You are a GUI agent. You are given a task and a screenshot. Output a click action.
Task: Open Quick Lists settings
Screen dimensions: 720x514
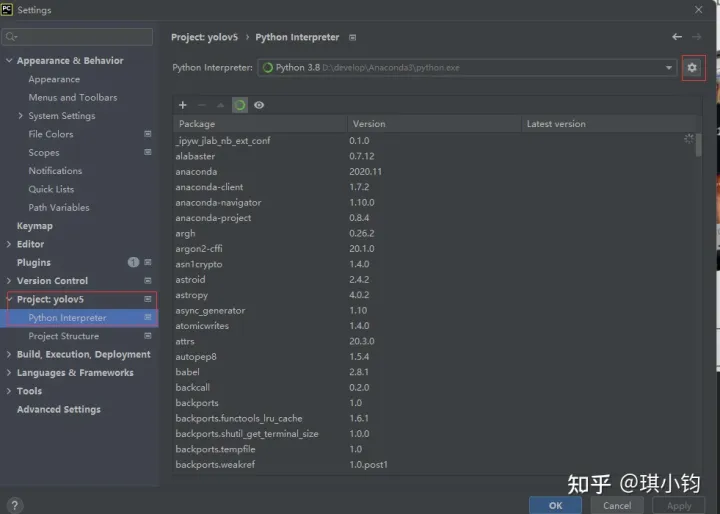(51, 189)
